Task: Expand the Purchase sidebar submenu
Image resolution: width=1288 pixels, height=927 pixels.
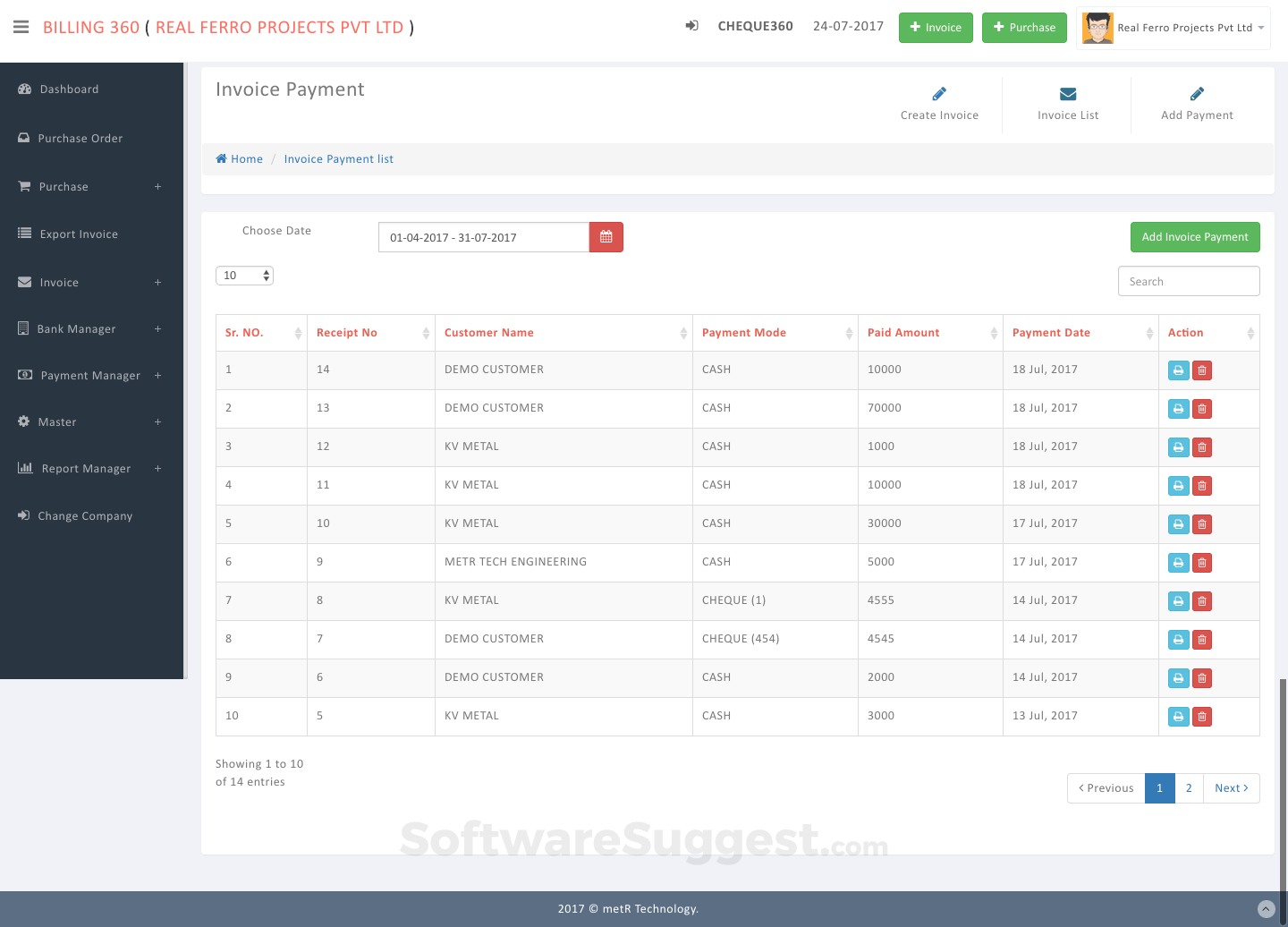Action: (157, 186)
